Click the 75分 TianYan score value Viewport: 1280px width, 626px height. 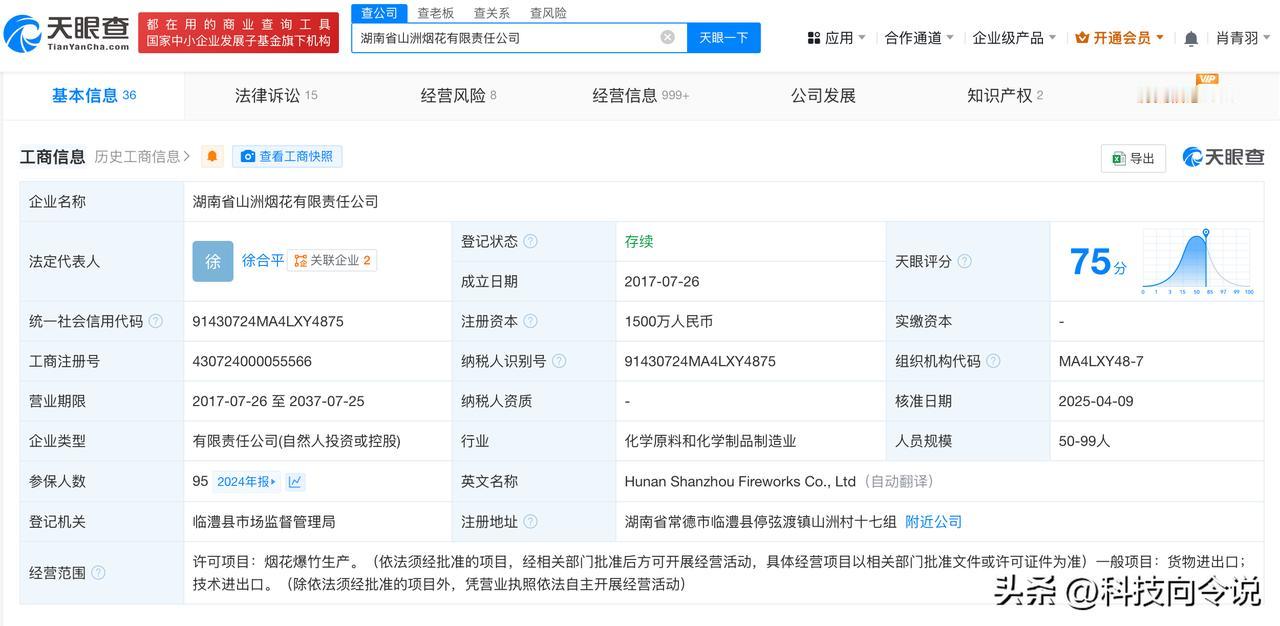[1098, 261]
